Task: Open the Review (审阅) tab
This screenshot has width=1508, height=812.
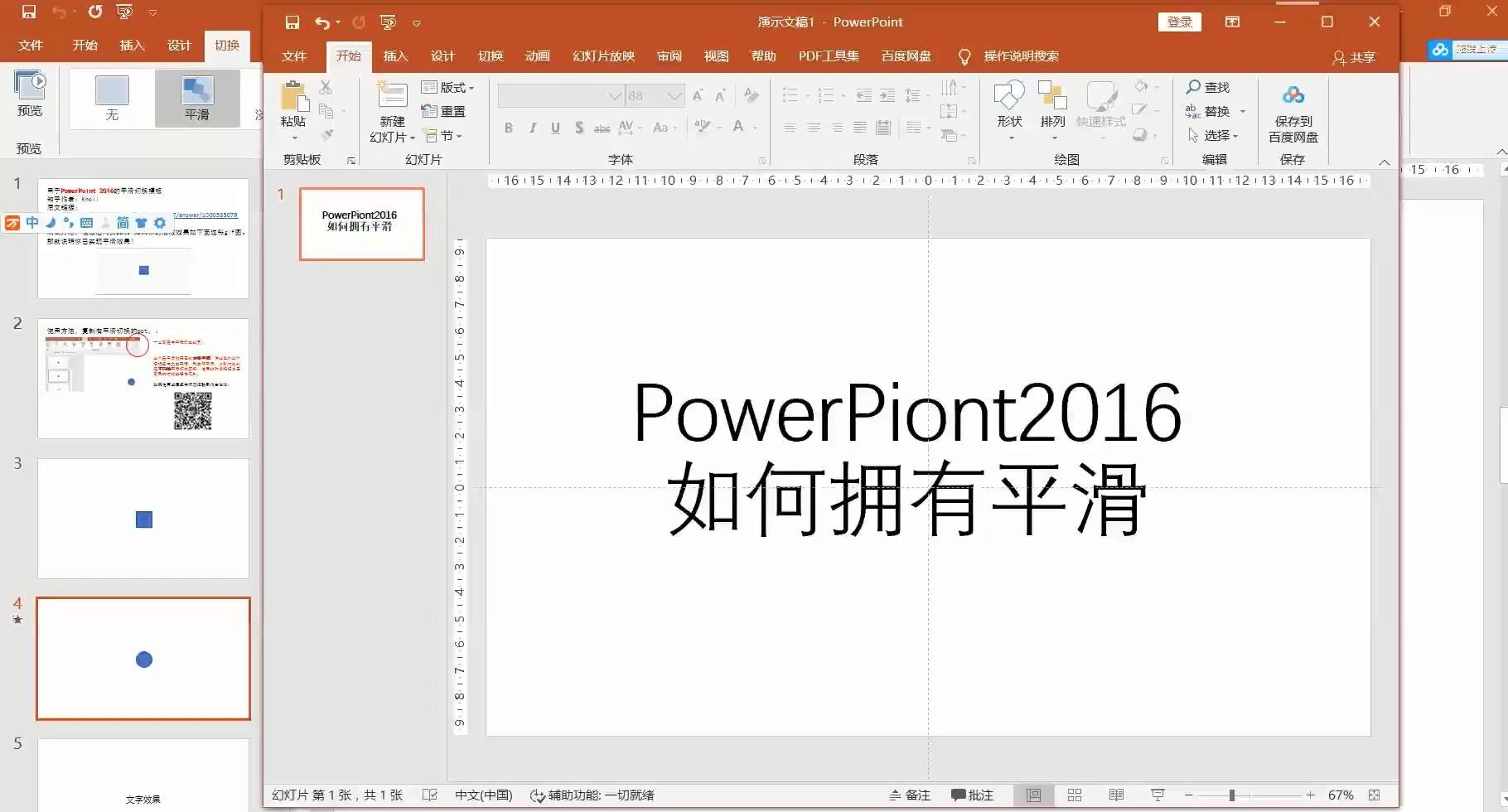Action: pos(669,56)
